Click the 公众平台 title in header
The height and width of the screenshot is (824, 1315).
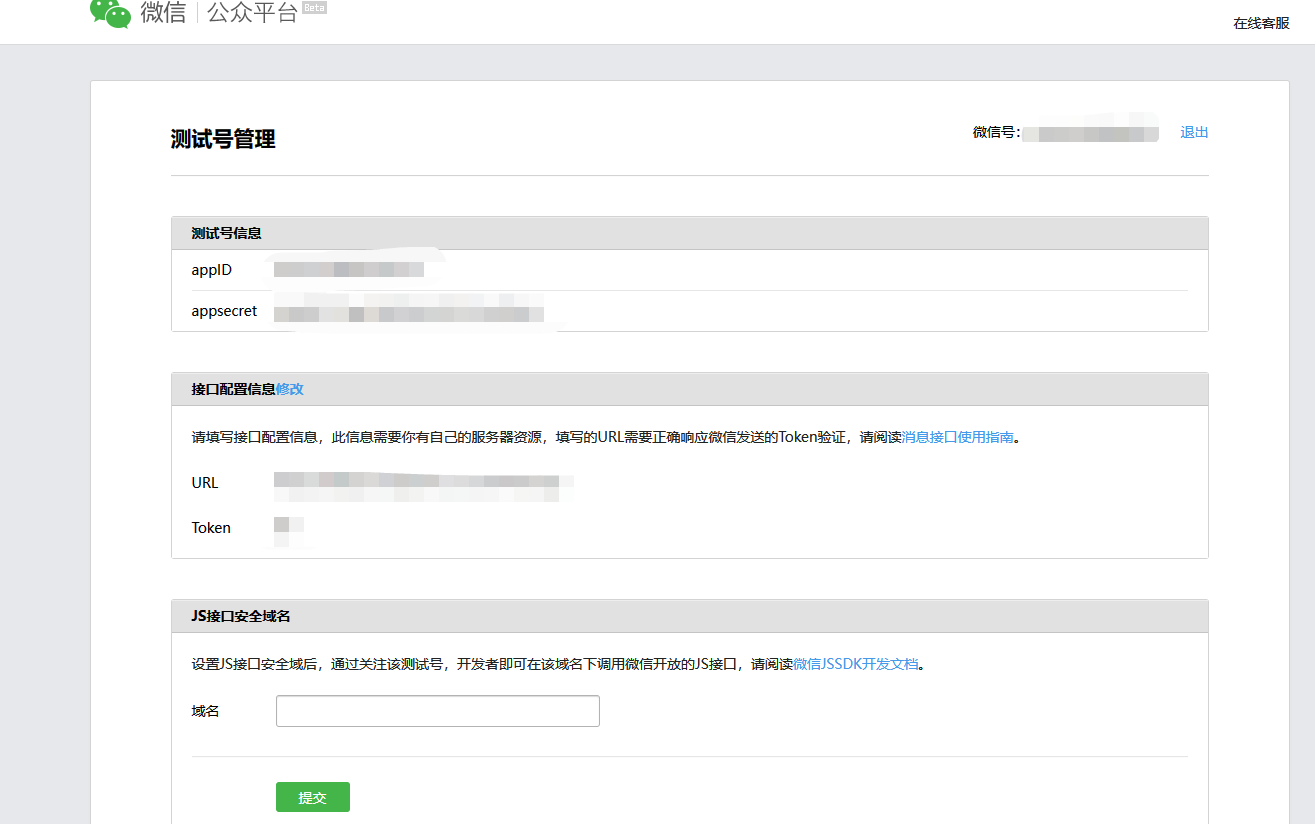pyautogui.click(x=252, y=13)
